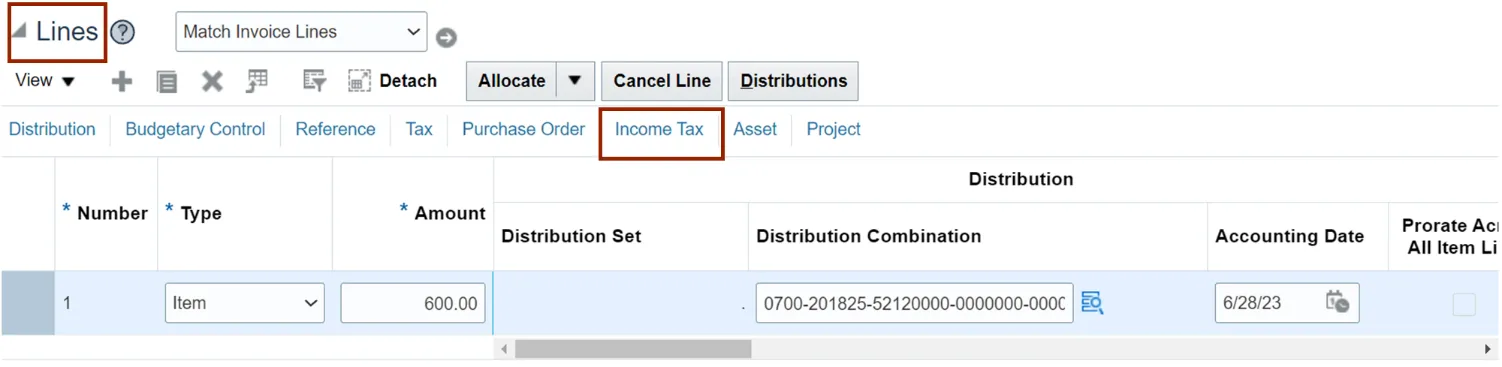Open the View menu
Screen dimensions: 1502x367
tap(45, 81)
